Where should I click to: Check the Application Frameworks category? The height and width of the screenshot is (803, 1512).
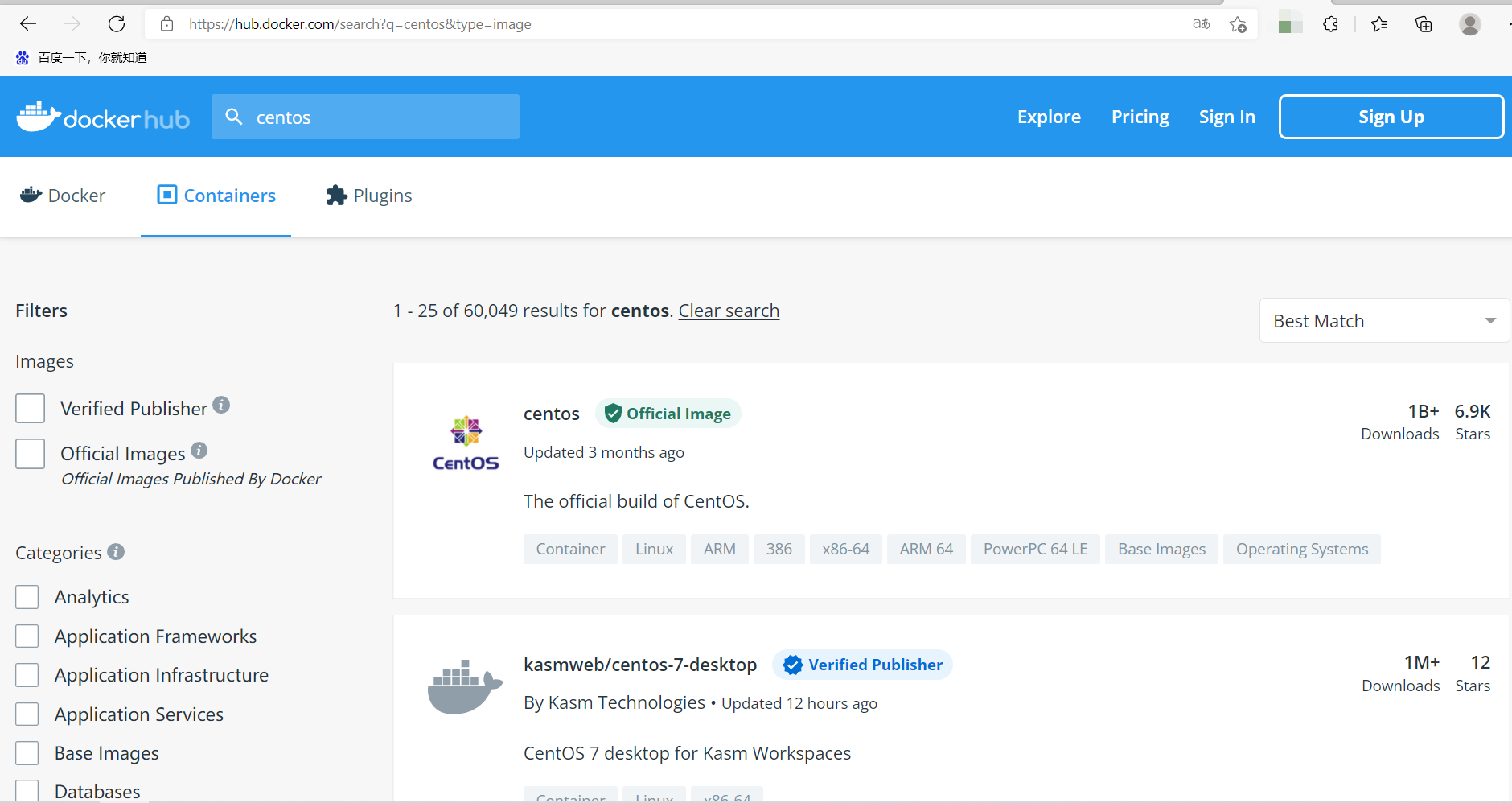[27, 636]
